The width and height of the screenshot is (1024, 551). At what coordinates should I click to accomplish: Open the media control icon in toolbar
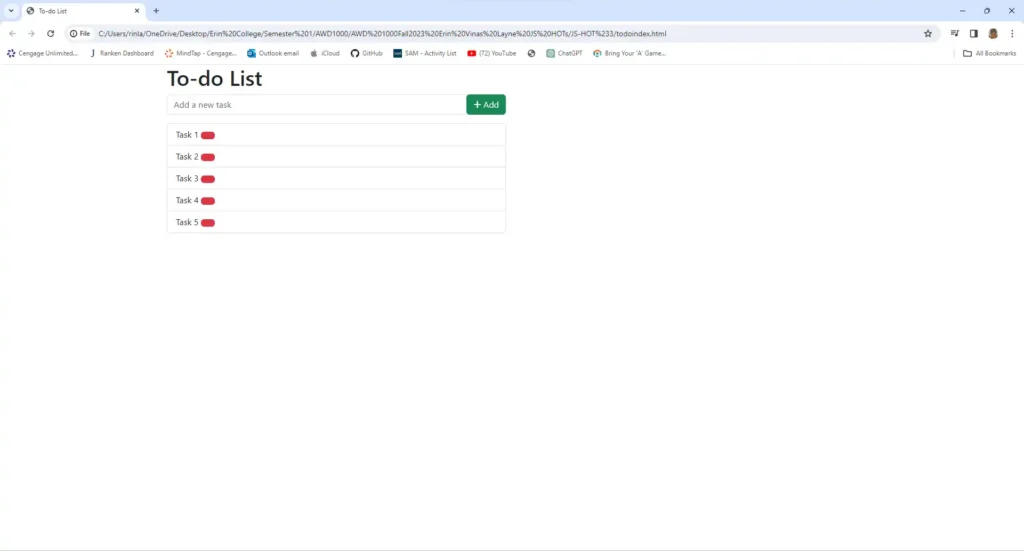click(955, 33)
